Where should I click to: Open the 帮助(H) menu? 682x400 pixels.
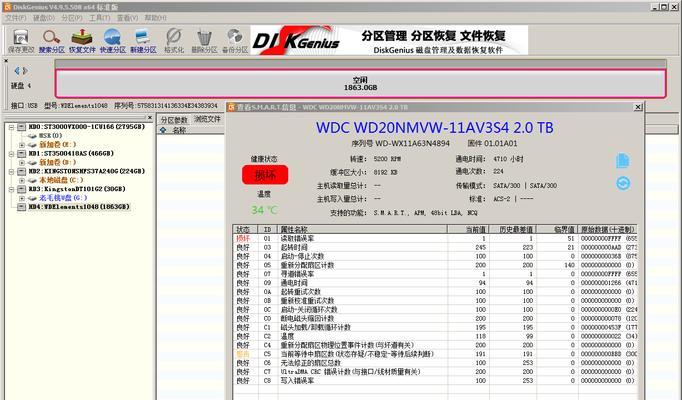[155, 18]
